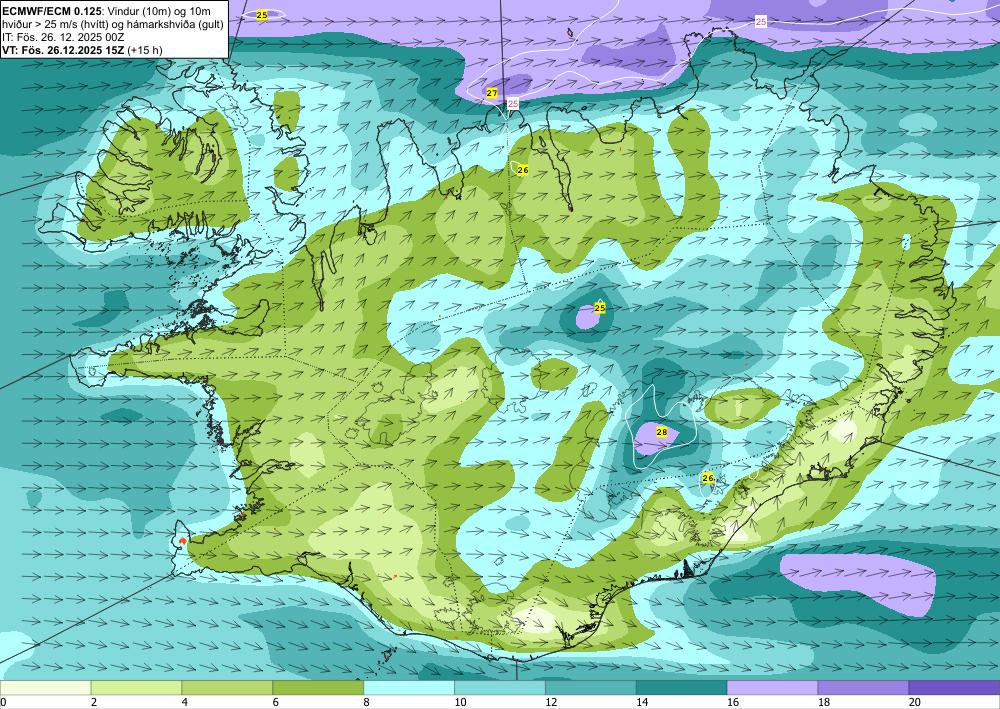Click the "(+15 h)" forecast offset text

click(145, 50)
